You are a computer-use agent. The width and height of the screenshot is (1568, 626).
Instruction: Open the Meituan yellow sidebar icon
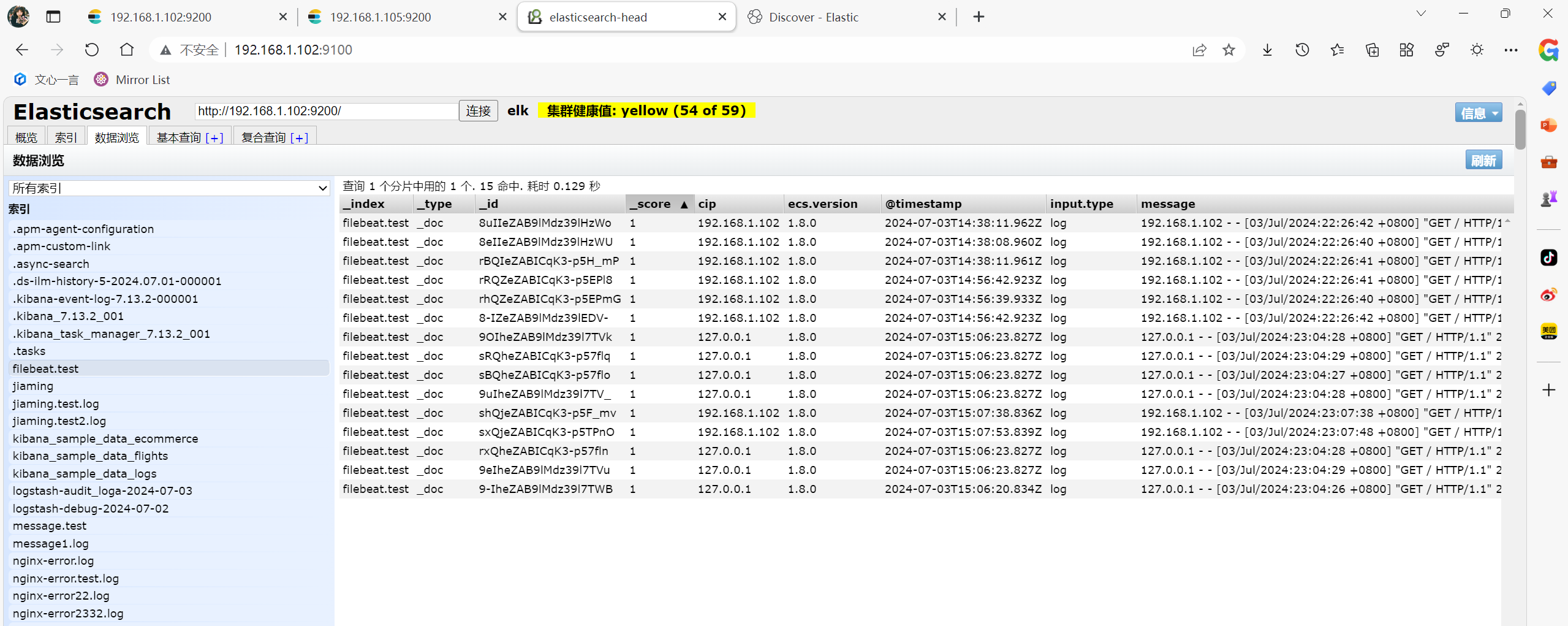(1548, 331)
